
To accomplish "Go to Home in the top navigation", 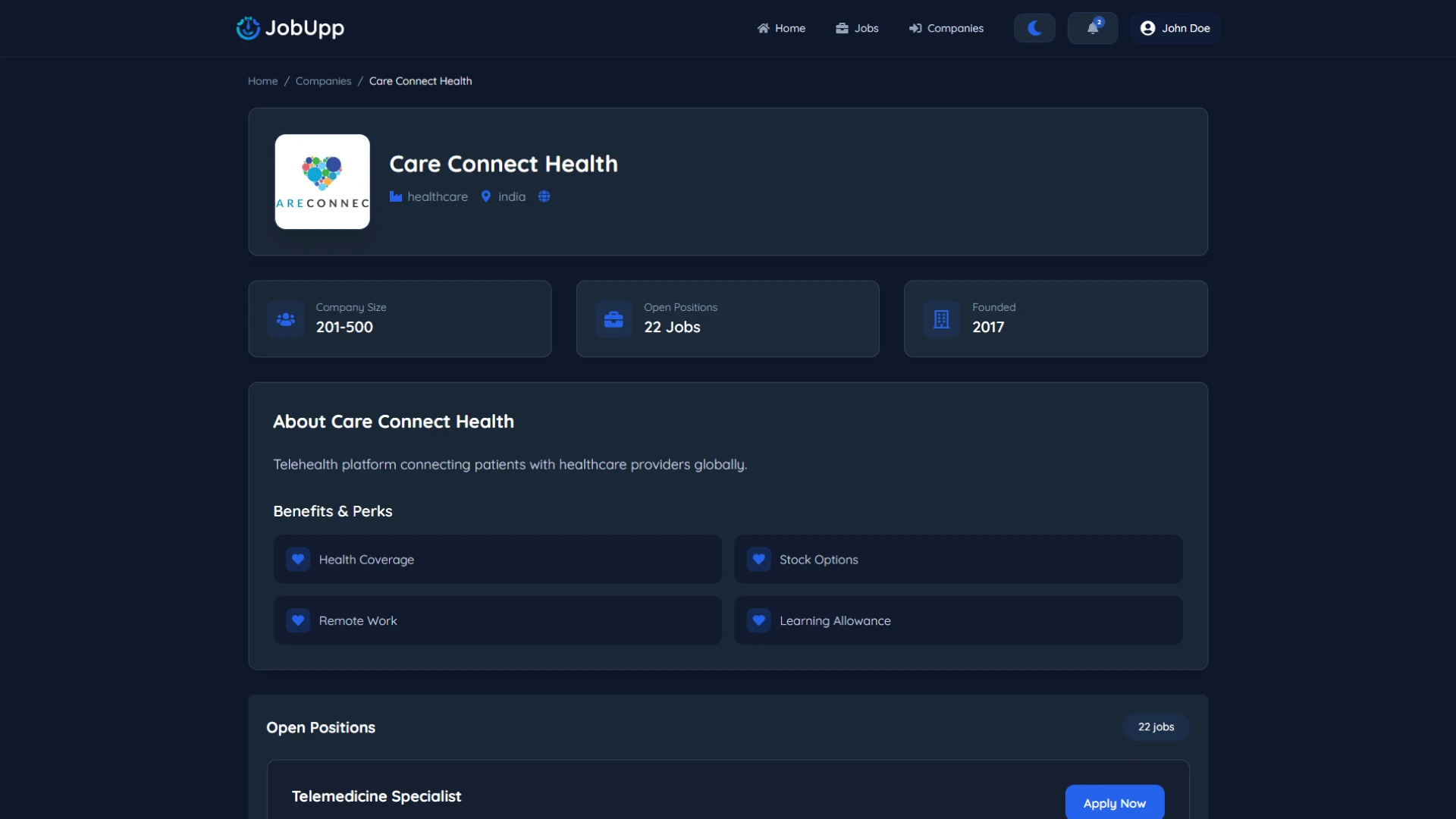I will click(781, 28).
